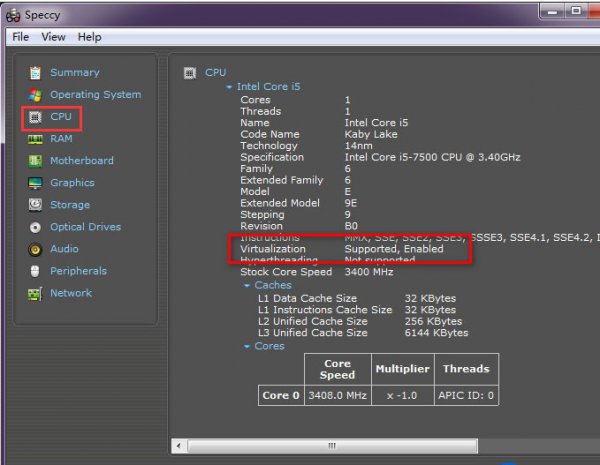Show the Graphics section label
Screen dimensions: 600x465
pos(72,183)
